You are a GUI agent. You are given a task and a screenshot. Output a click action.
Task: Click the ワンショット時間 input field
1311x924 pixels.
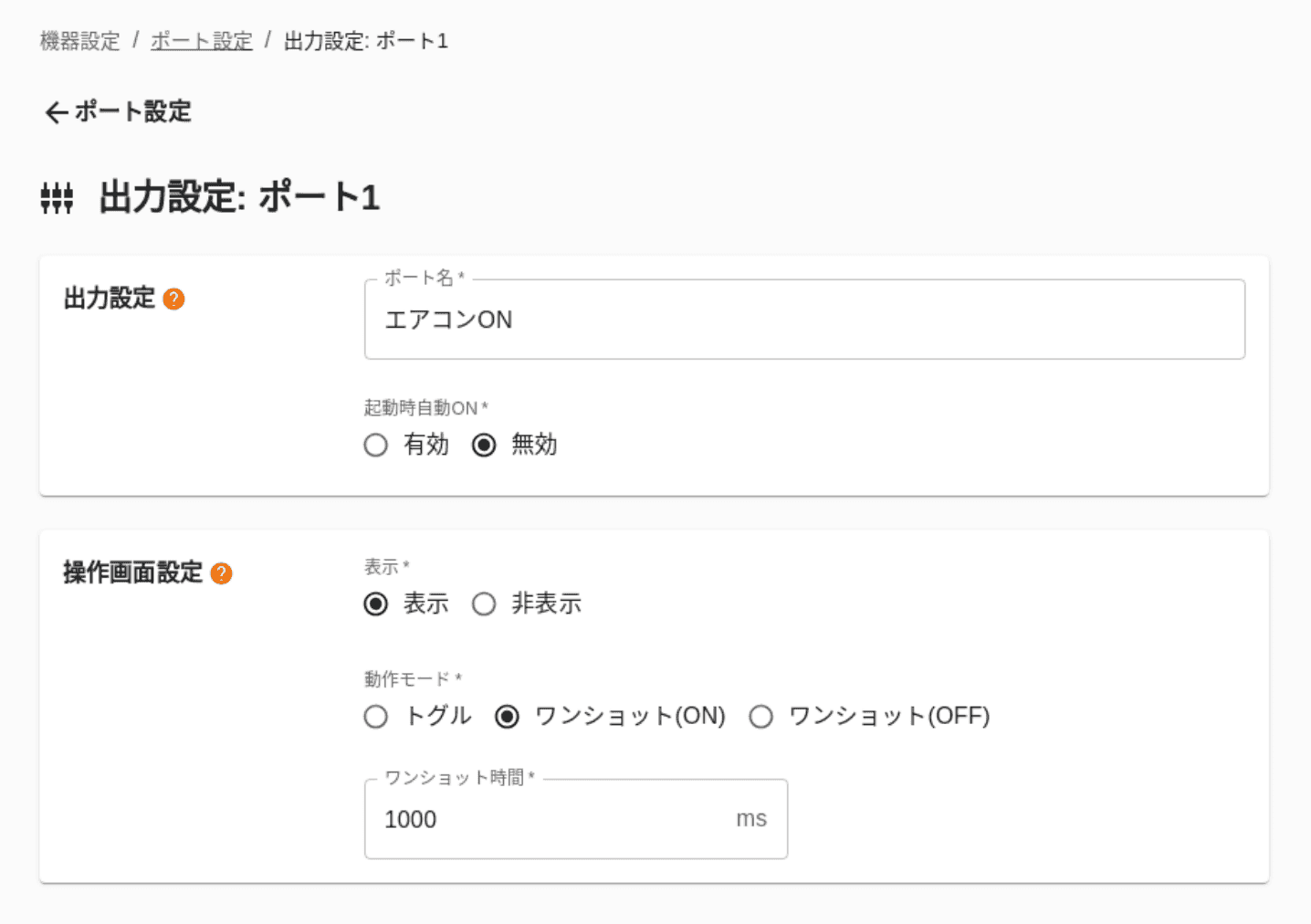(x=548, y=819)
